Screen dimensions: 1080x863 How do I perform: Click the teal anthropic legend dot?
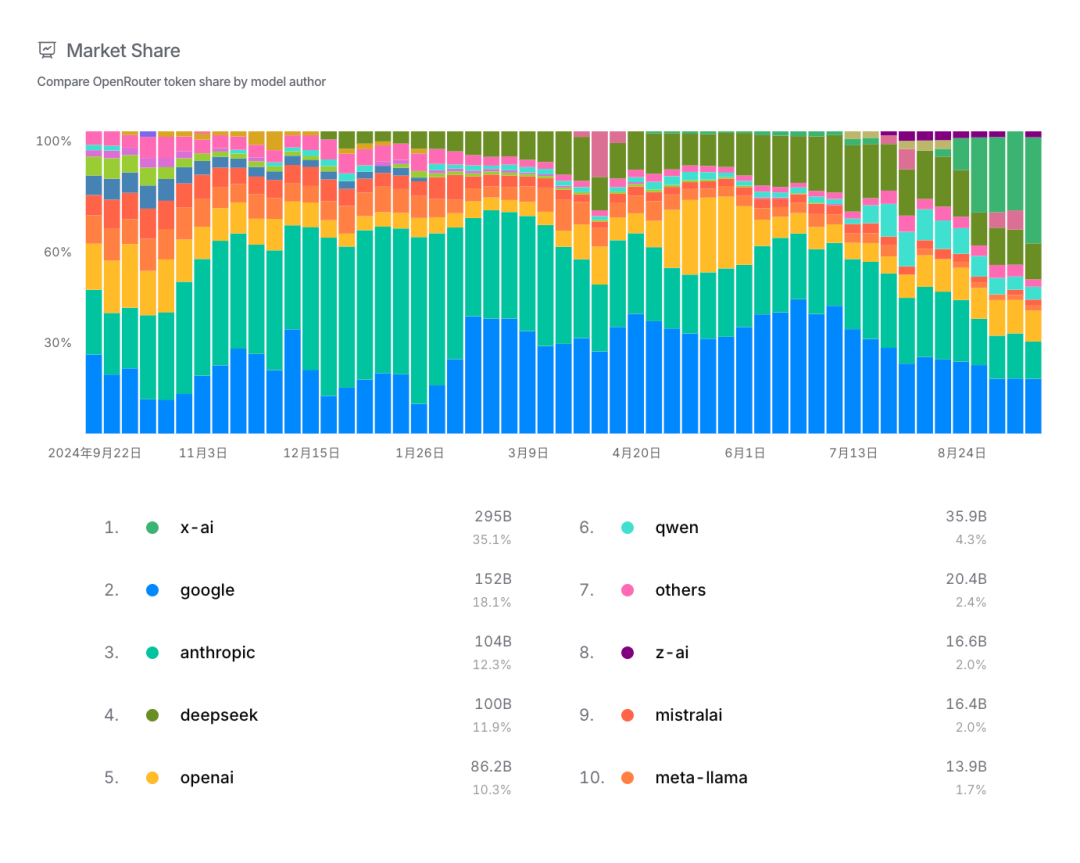[153, 653]
